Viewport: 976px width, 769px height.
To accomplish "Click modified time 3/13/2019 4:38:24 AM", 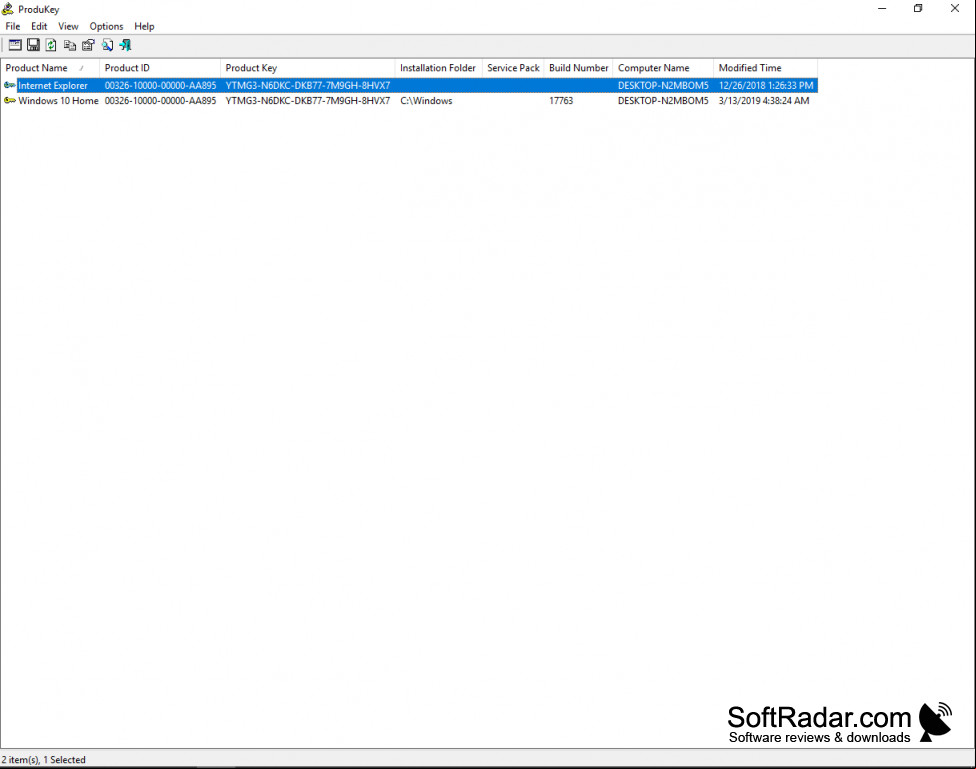I will tap(764, 101).
